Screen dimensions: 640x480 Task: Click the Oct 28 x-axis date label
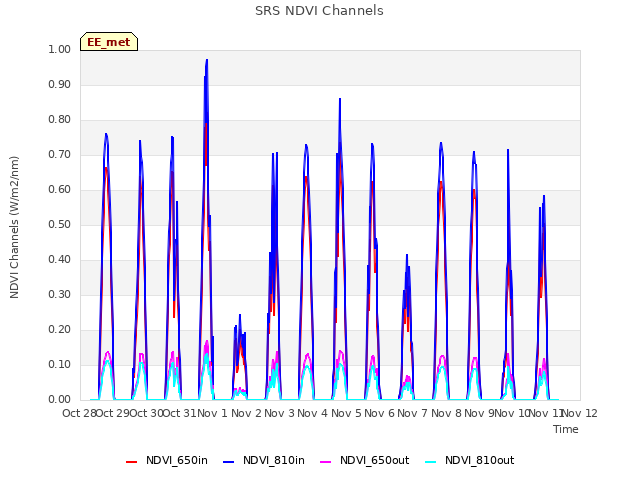pos(79,413)
